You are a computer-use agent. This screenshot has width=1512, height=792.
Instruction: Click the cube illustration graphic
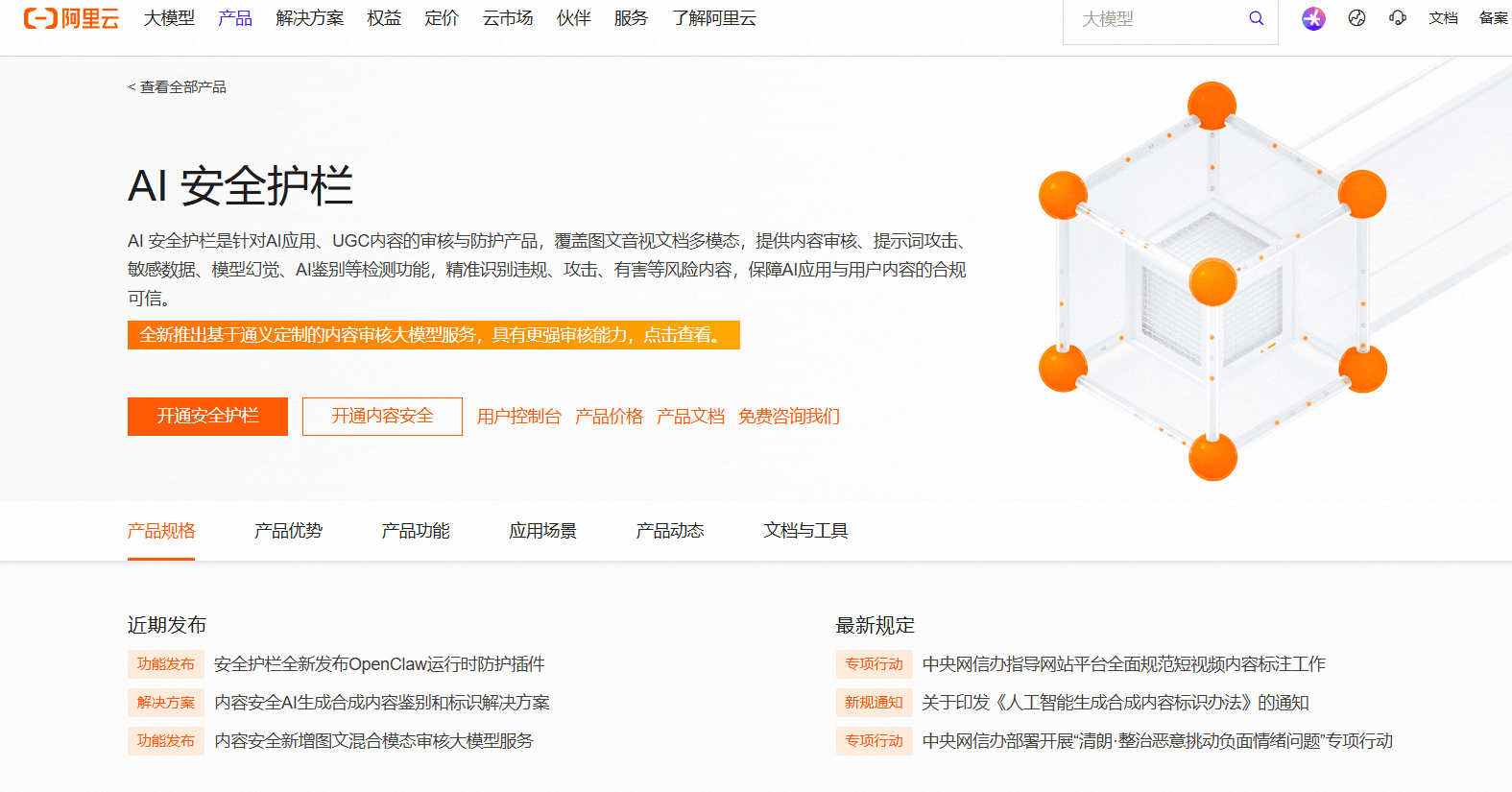tap(1212, 281)
